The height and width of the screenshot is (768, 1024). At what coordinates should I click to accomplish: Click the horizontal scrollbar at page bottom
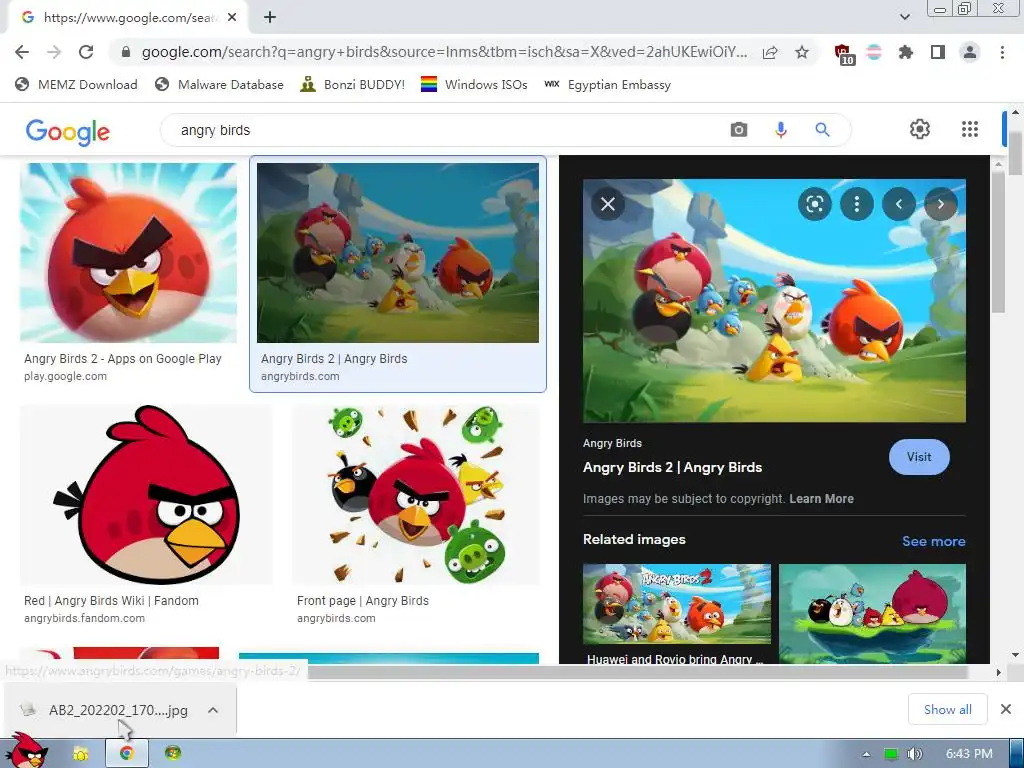point(637,672)
